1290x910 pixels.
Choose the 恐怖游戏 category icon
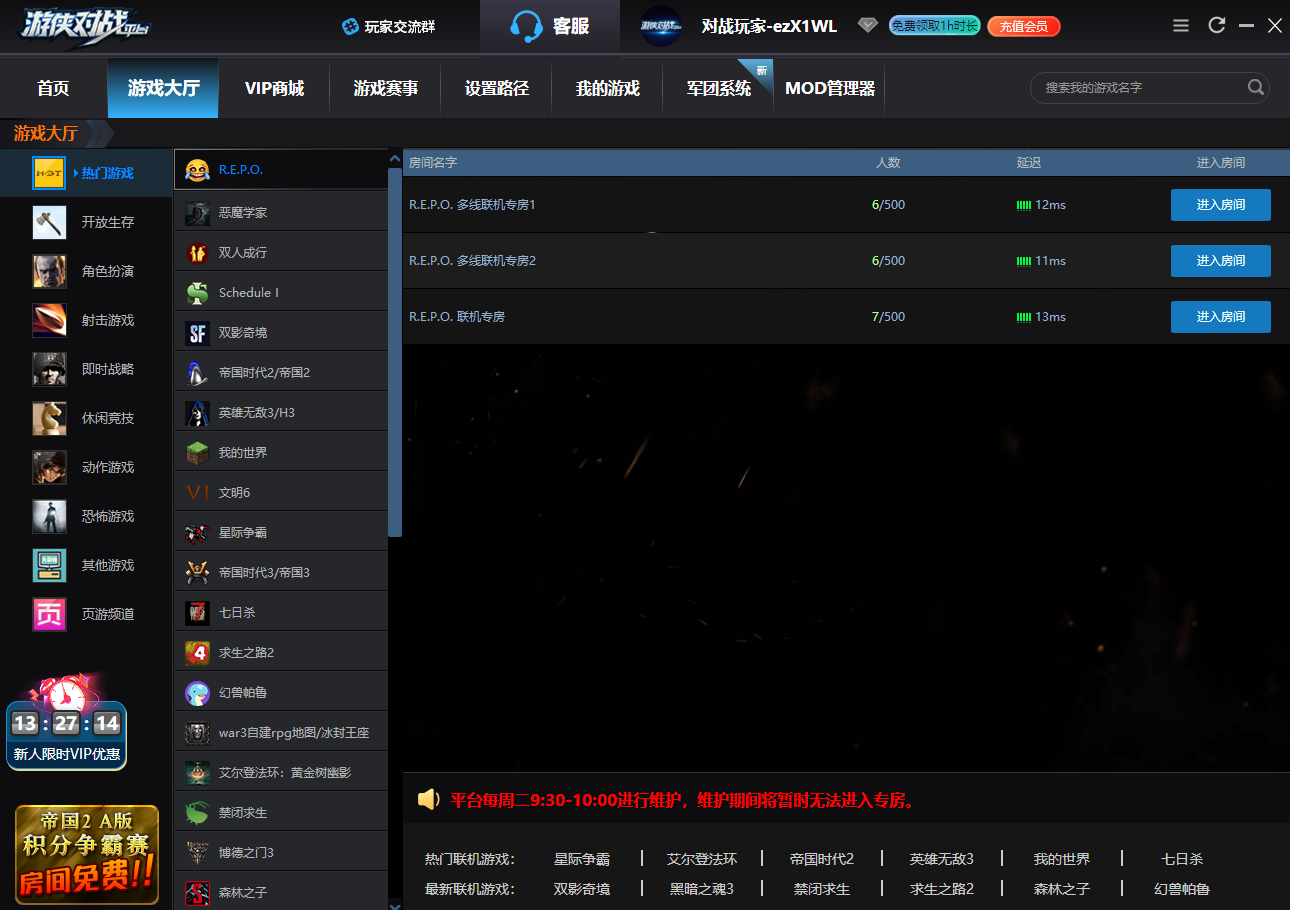pos(49,516)
